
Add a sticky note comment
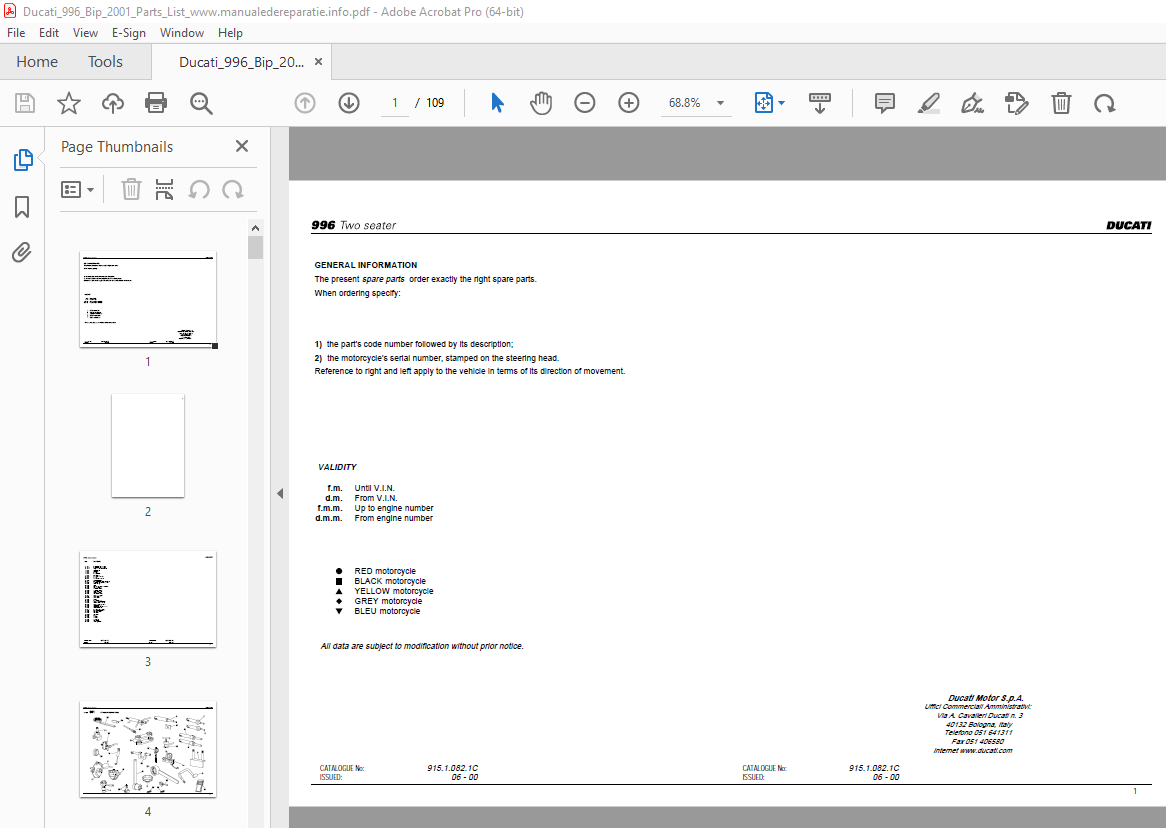[884, 103]
